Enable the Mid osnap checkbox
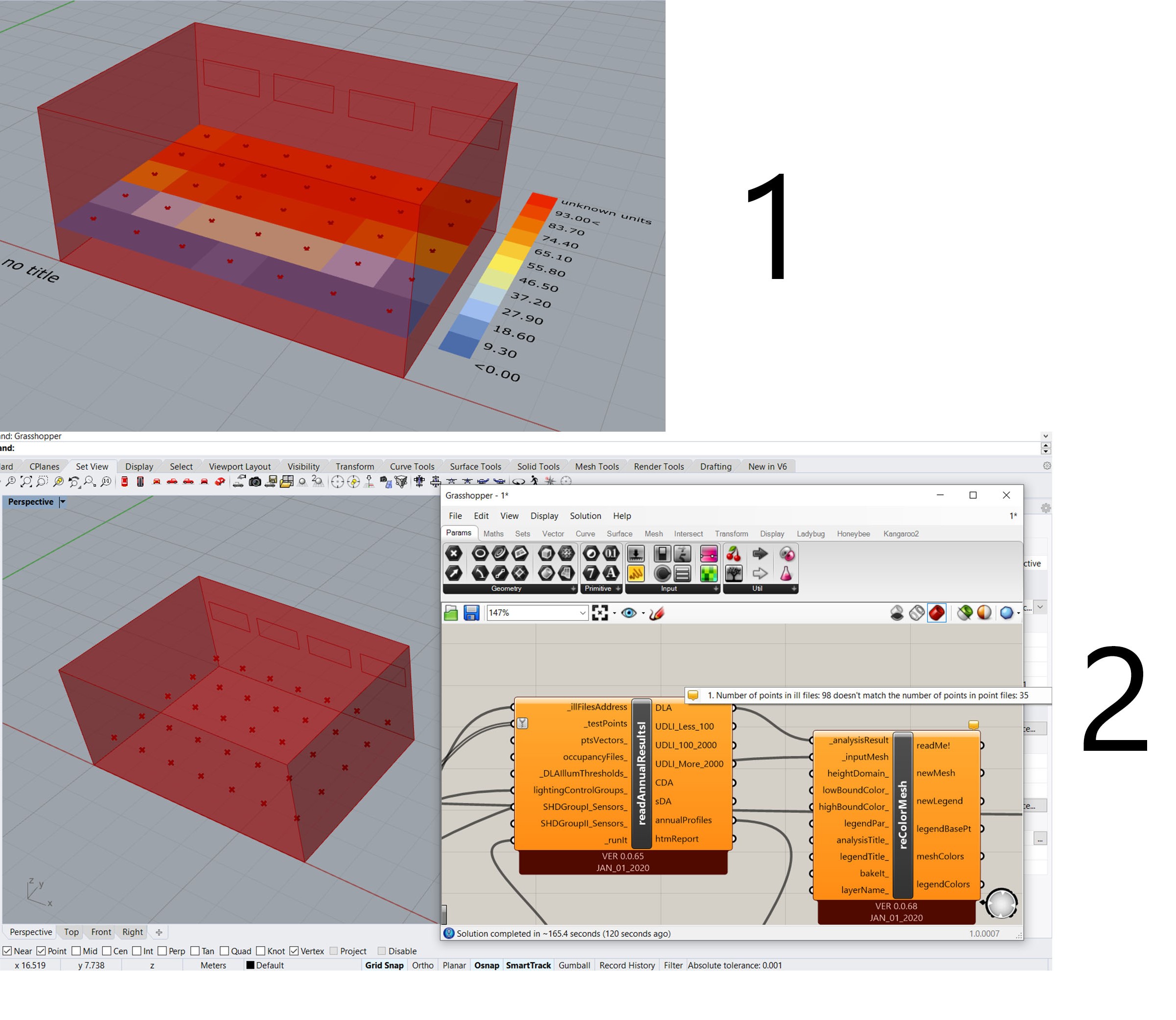The image size is (1176, 1020). click(76, 951)
